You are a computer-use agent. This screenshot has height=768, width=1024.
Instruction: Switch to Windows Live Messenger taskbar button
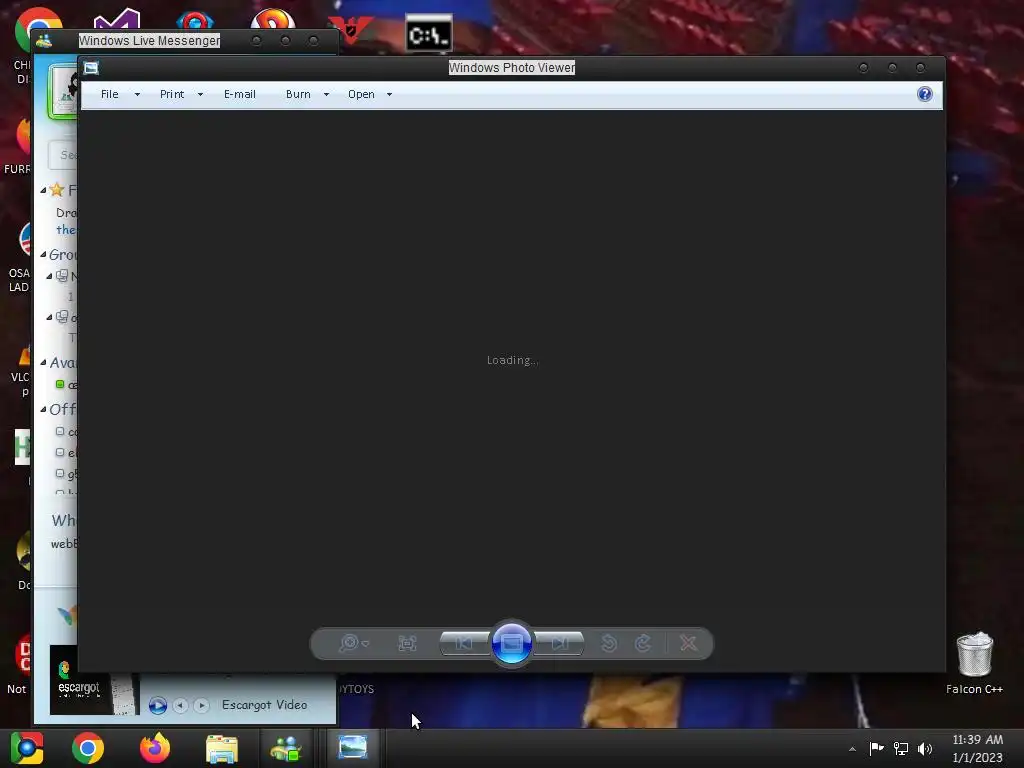tap(285, 748)
